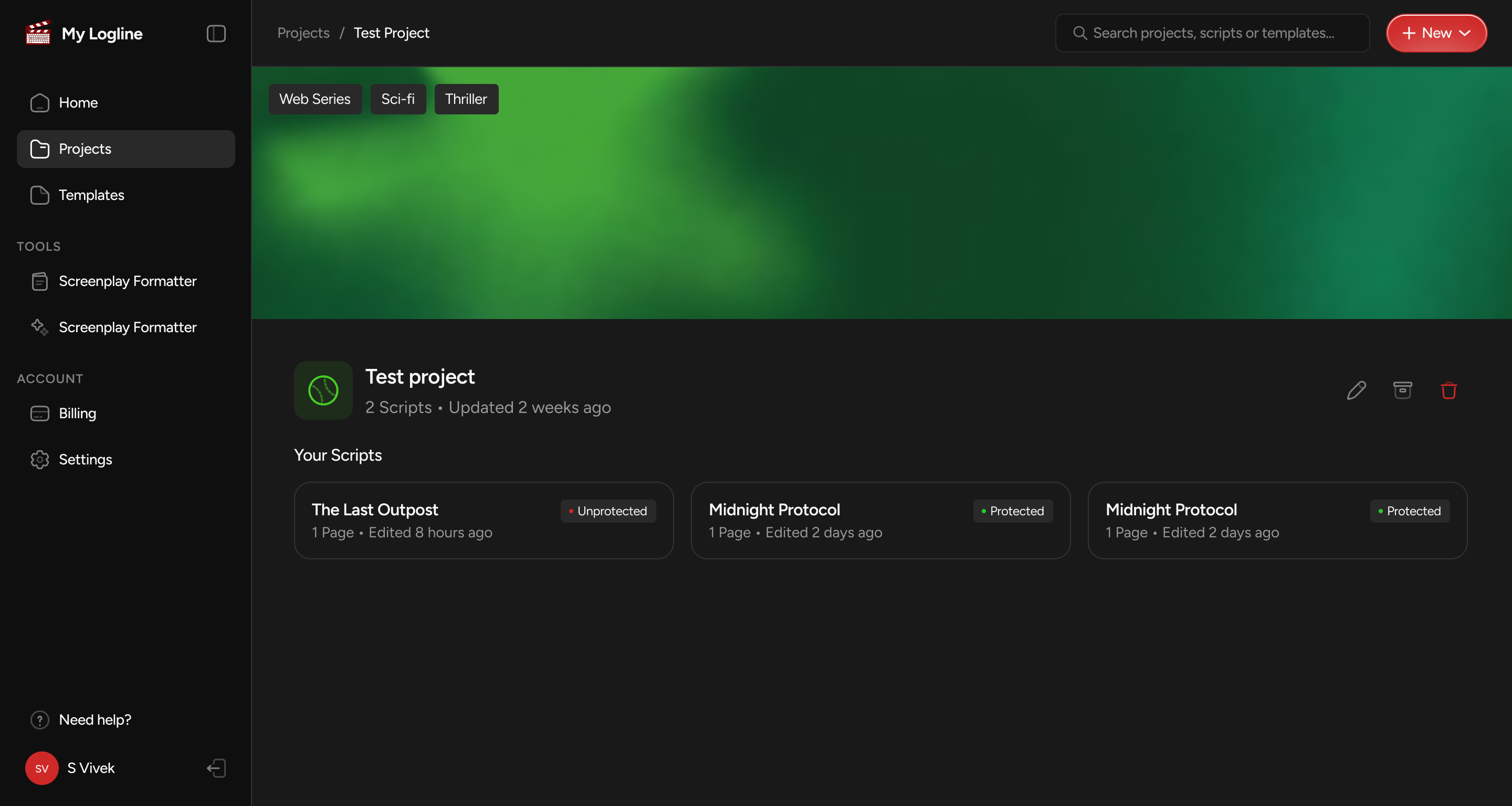
Task: Click the Thriller tag
Action: (466, 99)
